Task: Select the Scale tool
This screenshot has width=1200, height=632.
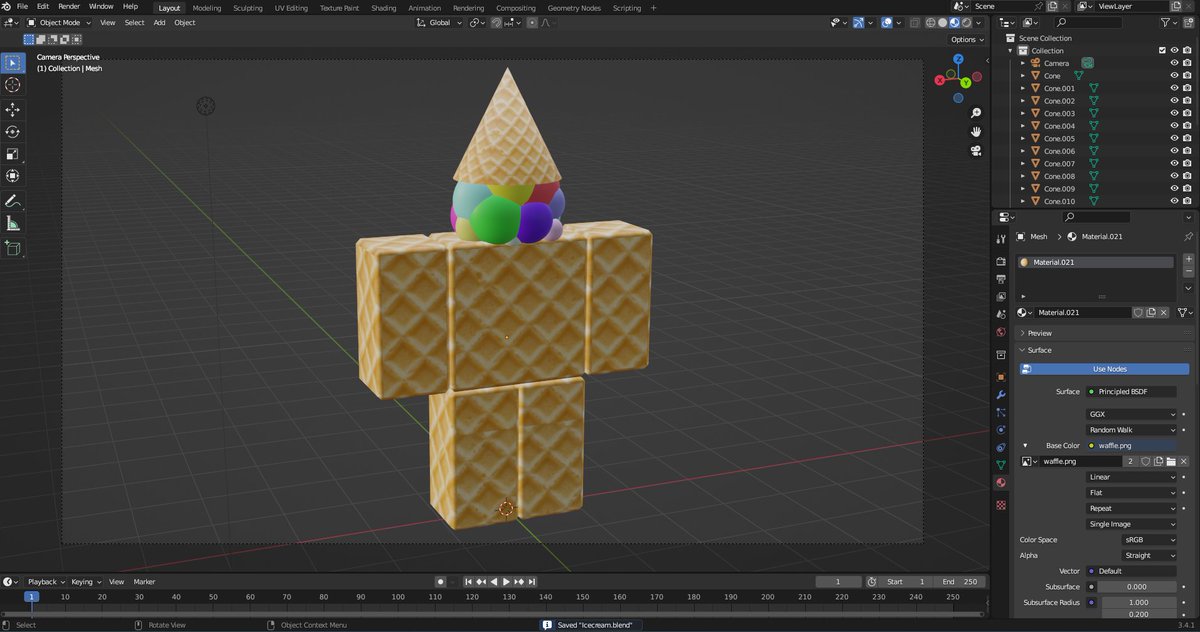Action: click(13, 154)
